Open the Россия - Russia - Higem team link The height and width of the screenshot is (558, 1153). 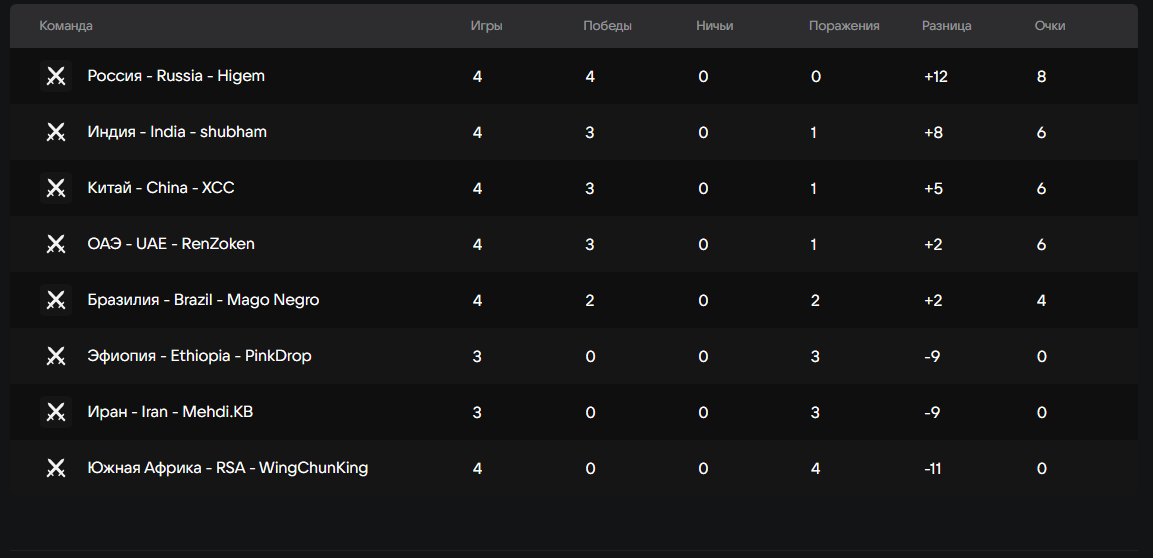coord(176,76)
